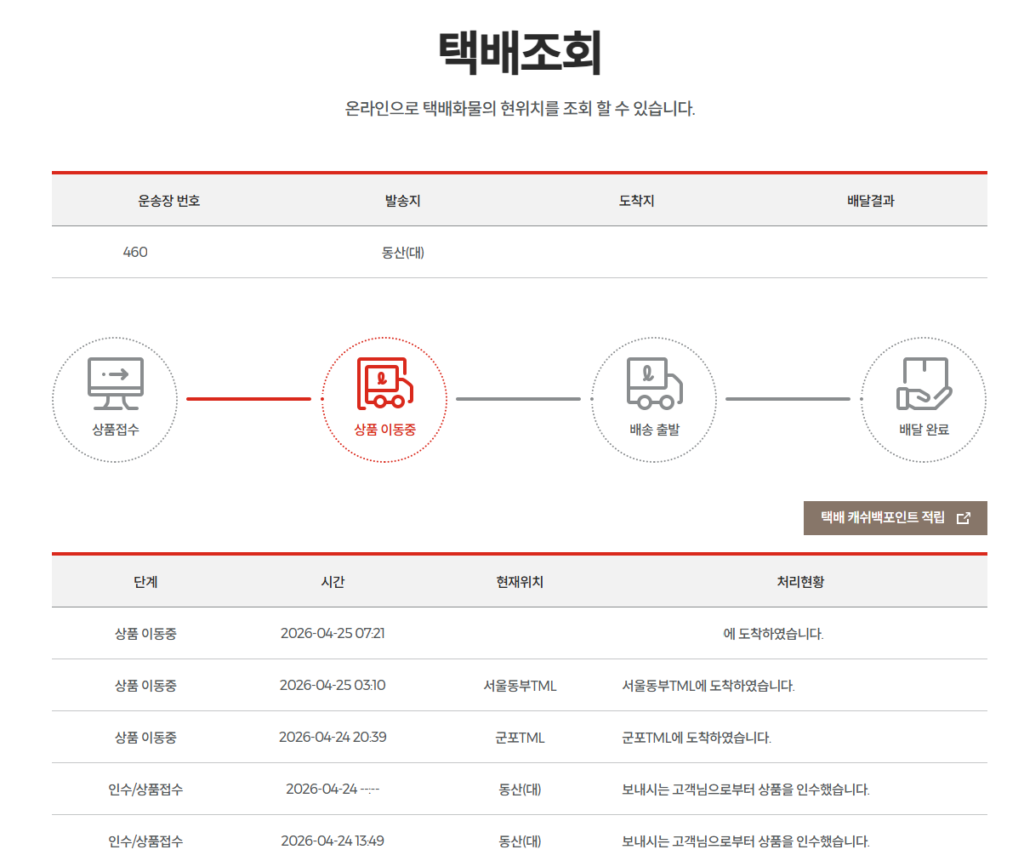Click the 택배조회 page title

tap(519, 53)
